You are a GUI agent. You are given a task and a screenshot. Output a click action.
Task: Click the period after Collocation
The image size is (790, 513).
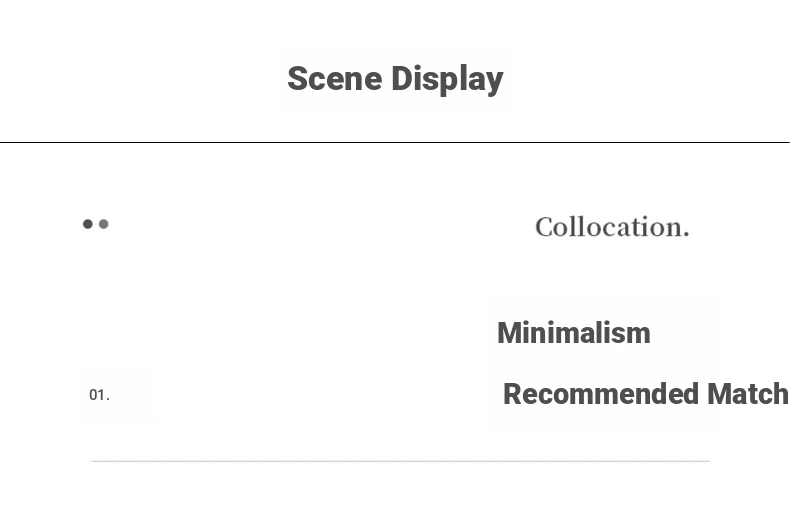(686, 235)
